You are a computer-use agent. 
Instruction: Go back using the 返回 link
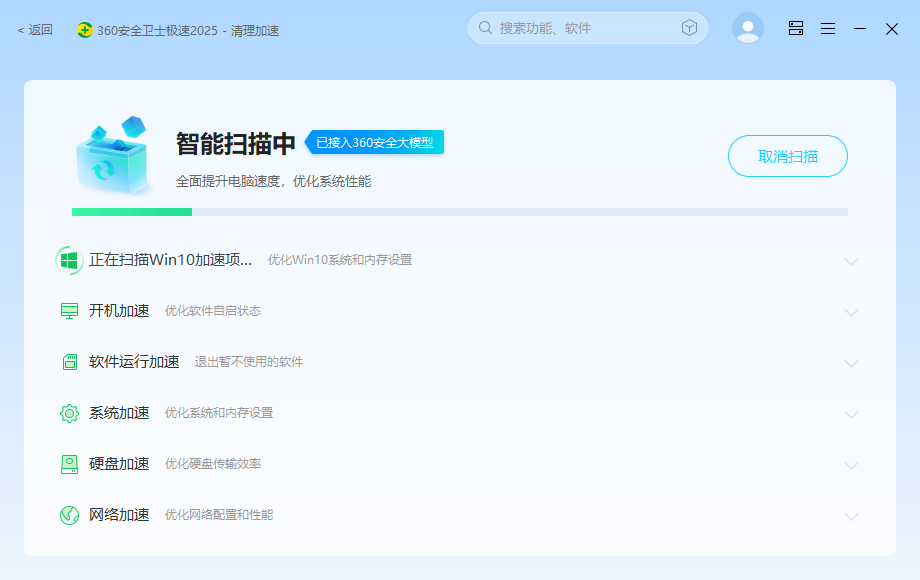coord(35,29)
